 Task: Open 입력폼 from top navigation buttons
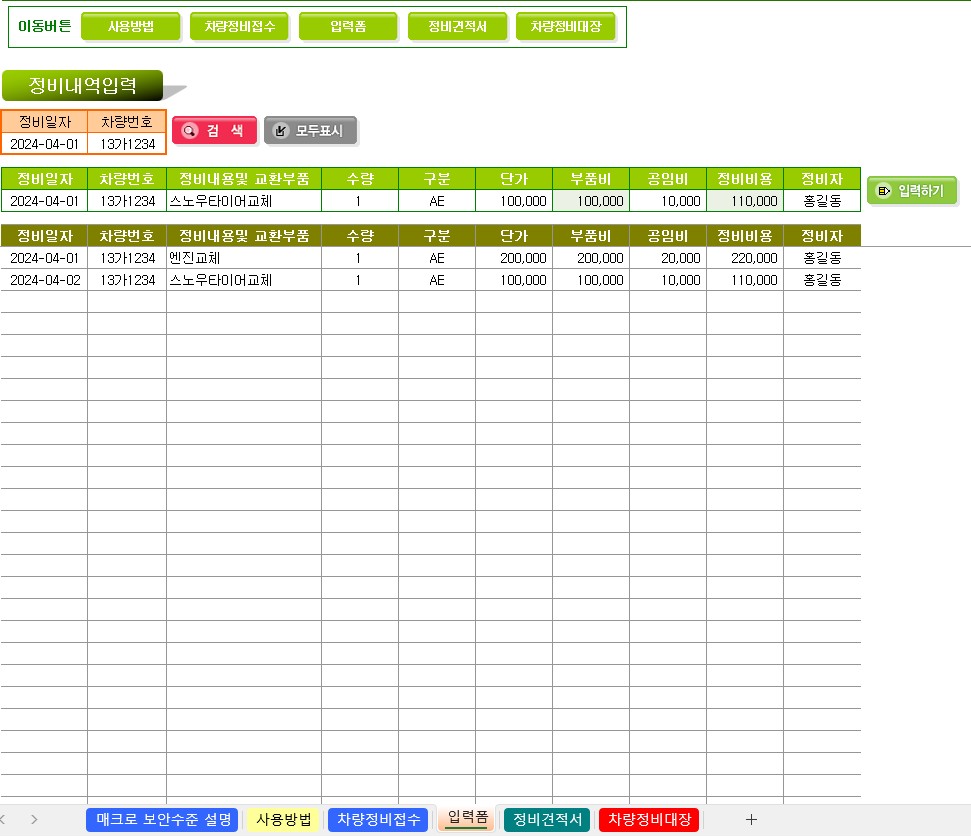point(348,27)
